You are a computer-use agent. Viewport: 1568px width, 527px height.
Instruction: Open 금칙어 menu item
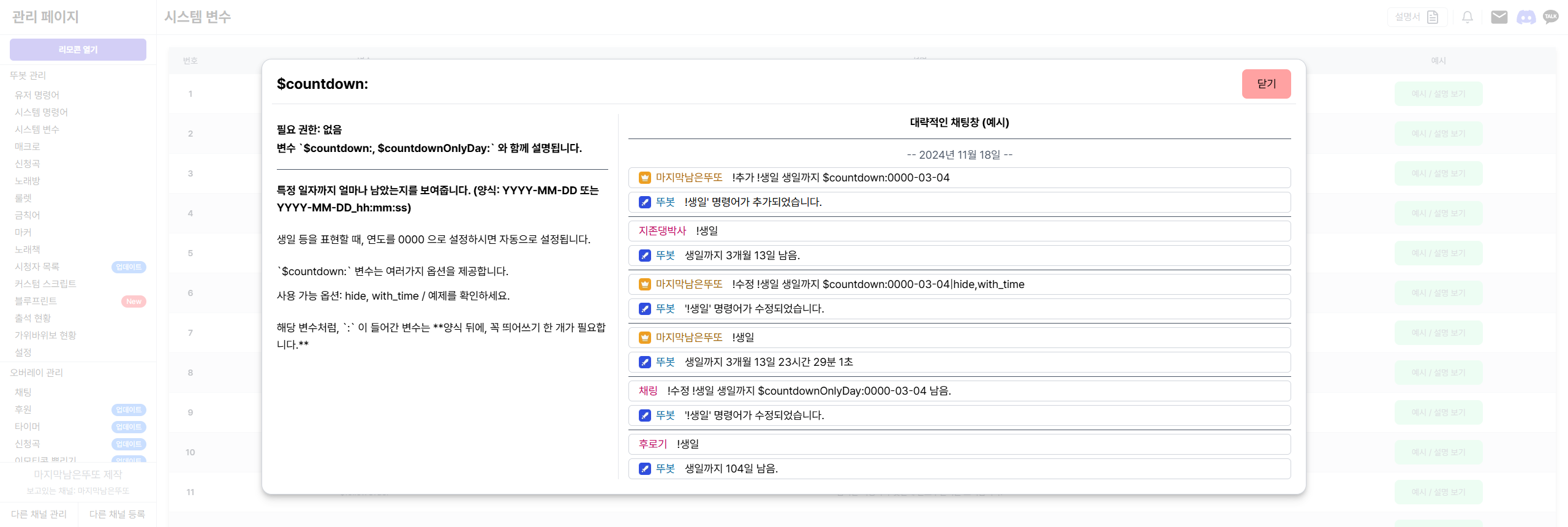(28, 215)
